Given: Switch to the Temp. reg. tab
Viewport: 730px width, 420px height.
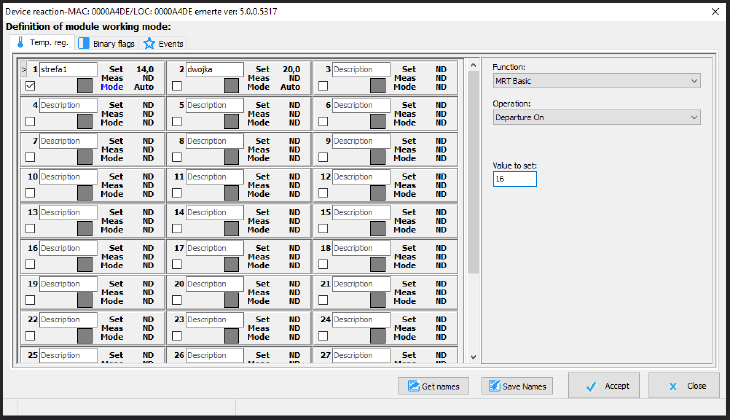Looking at the screenshot, I should pyautogui.click(x=42, y=43).
